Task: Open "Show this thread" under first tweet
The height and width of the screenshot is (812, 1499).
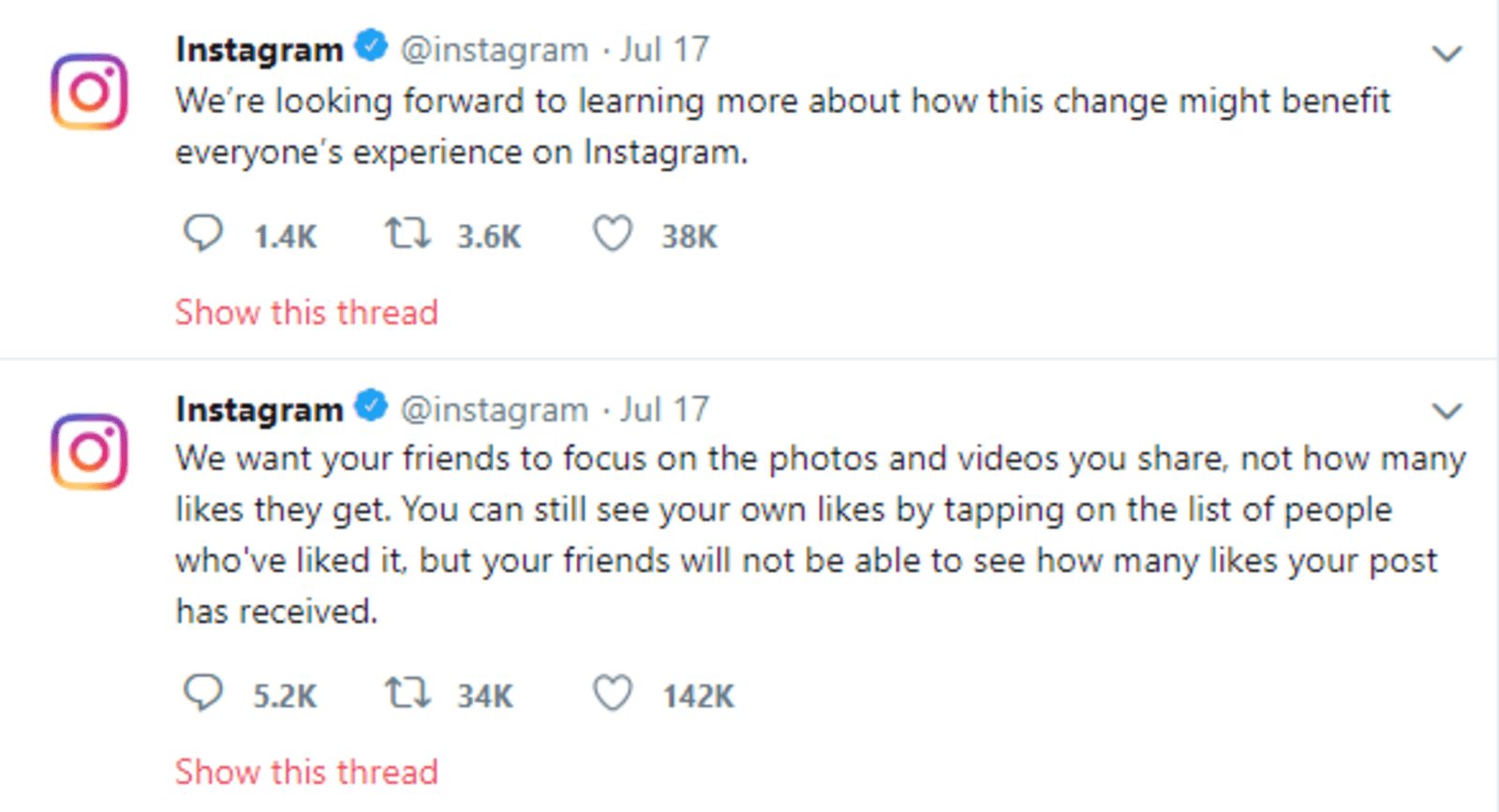Action: 306,312
